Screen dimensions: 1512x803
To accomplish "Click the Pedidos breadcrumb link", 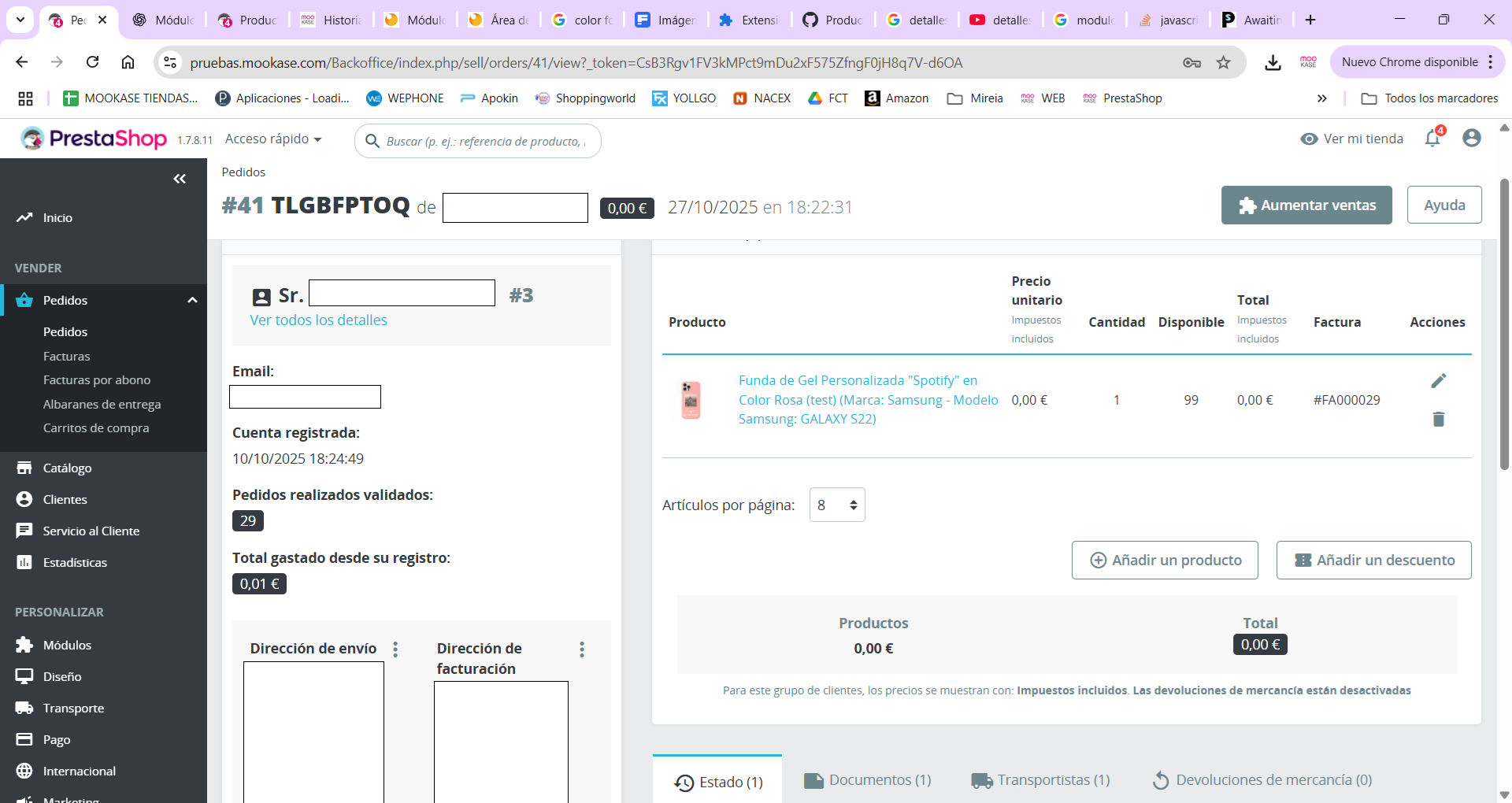I will coord(243,172).
